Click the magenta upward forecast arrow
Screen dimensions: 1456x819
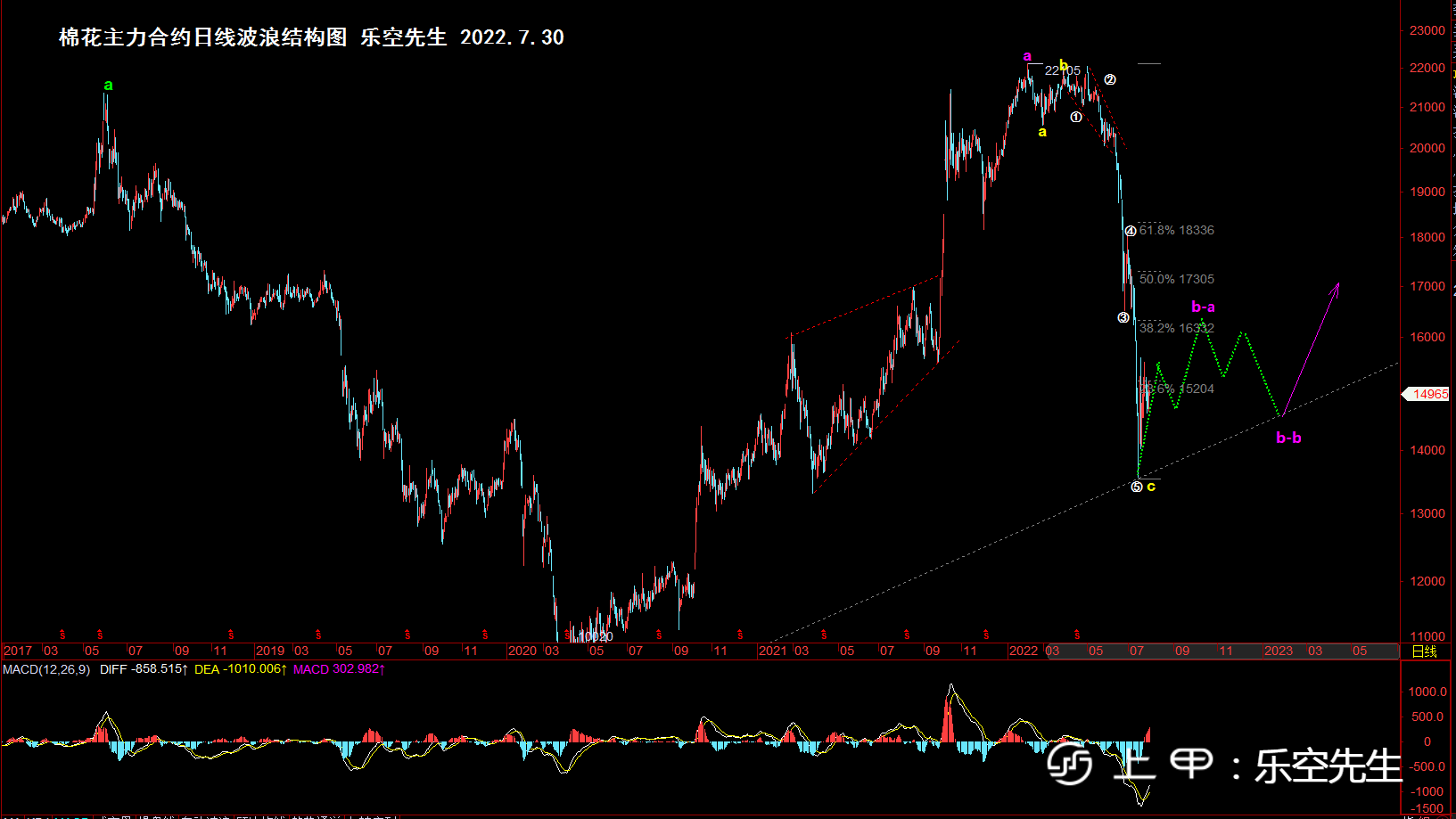click(1311, 349)
